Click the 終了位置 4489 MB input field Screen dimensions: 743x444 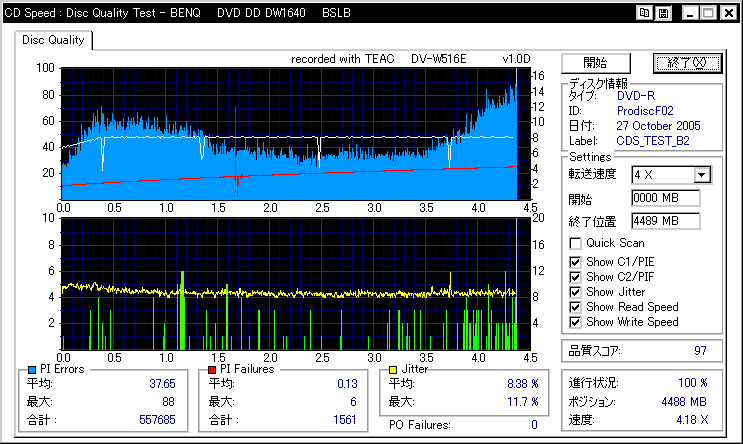666,221
